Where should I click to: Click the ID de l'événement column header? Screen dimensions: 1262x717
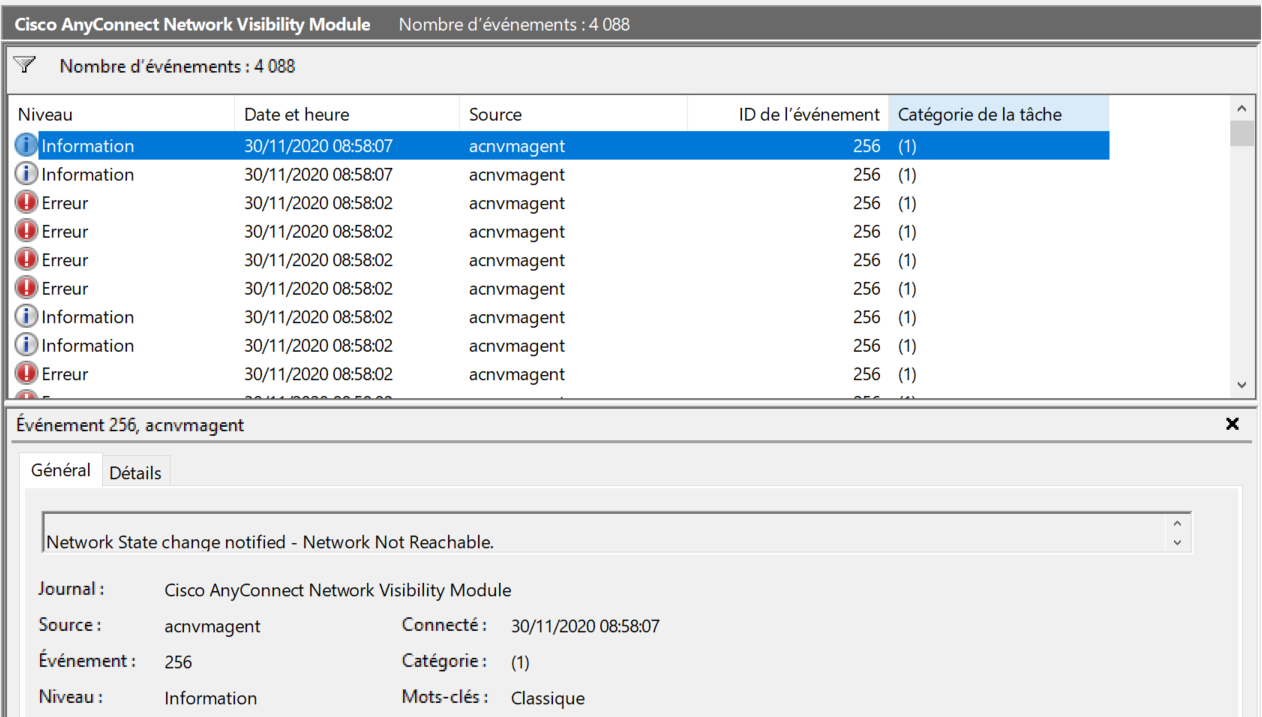[788, 114]
